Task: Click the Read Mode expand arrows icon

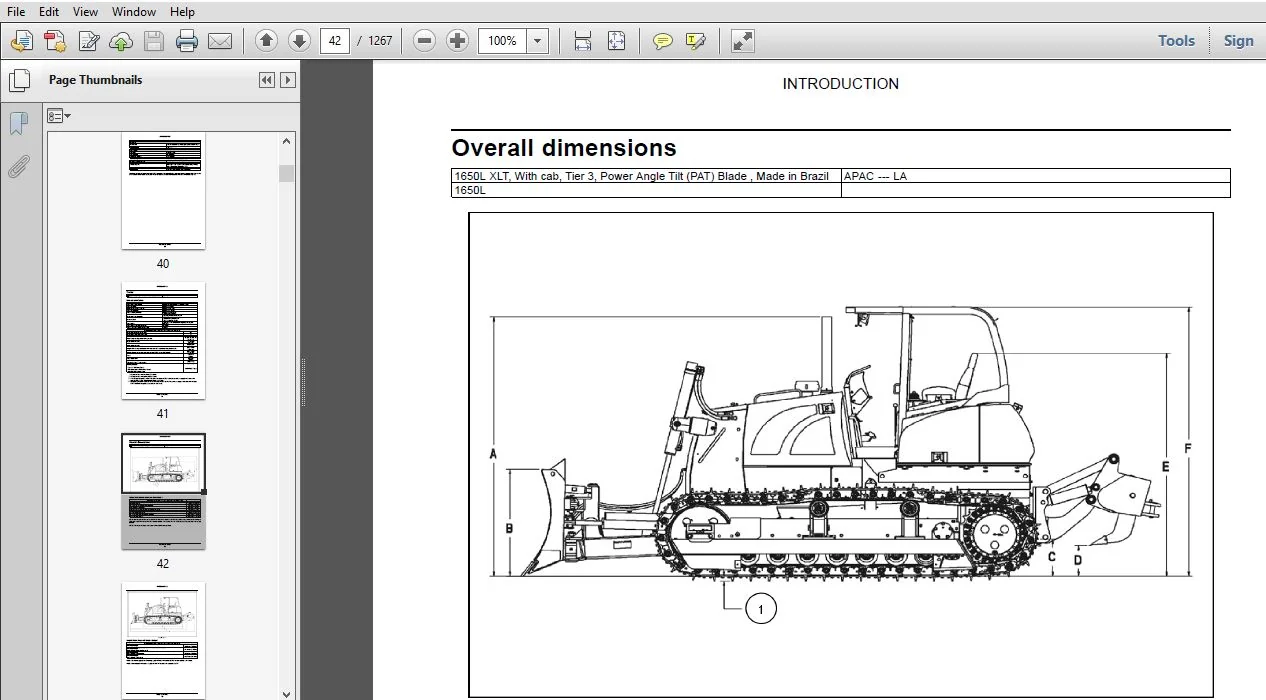Action: pyautogui.click(x=743, y=41)
